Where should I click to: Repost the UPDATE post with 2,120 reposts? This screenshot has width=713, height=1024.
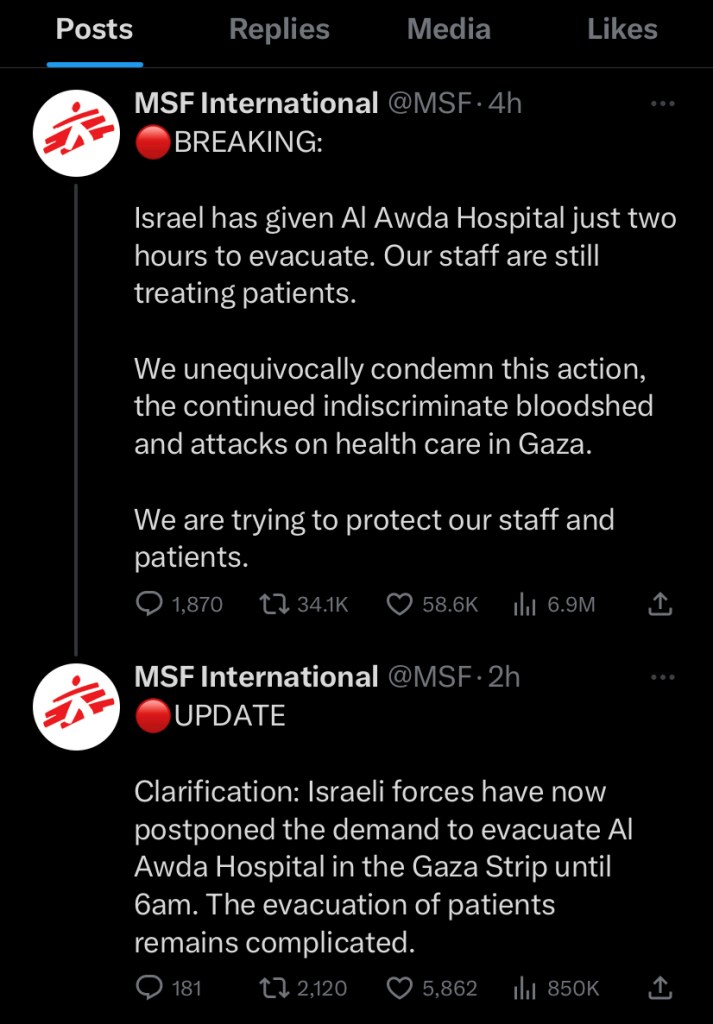pos(273,988)
